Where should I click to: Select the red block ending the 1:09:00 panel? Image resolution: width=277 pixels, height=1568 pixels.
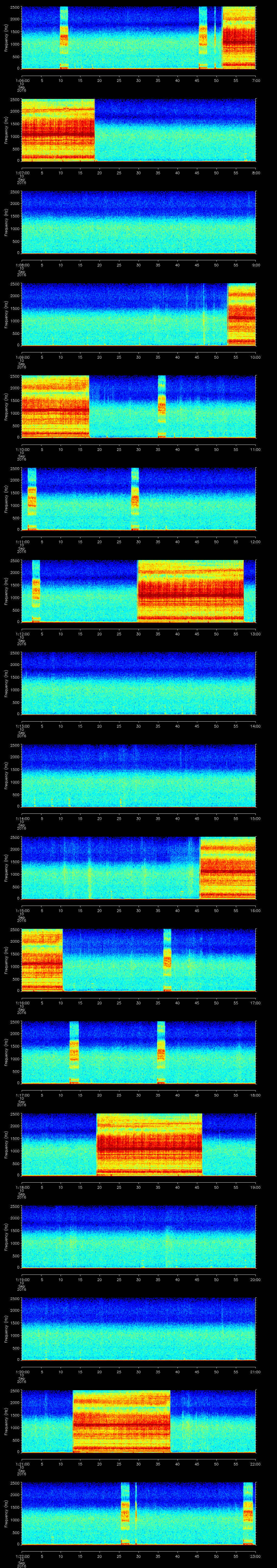pyautogui.click(x=241, y=314)
